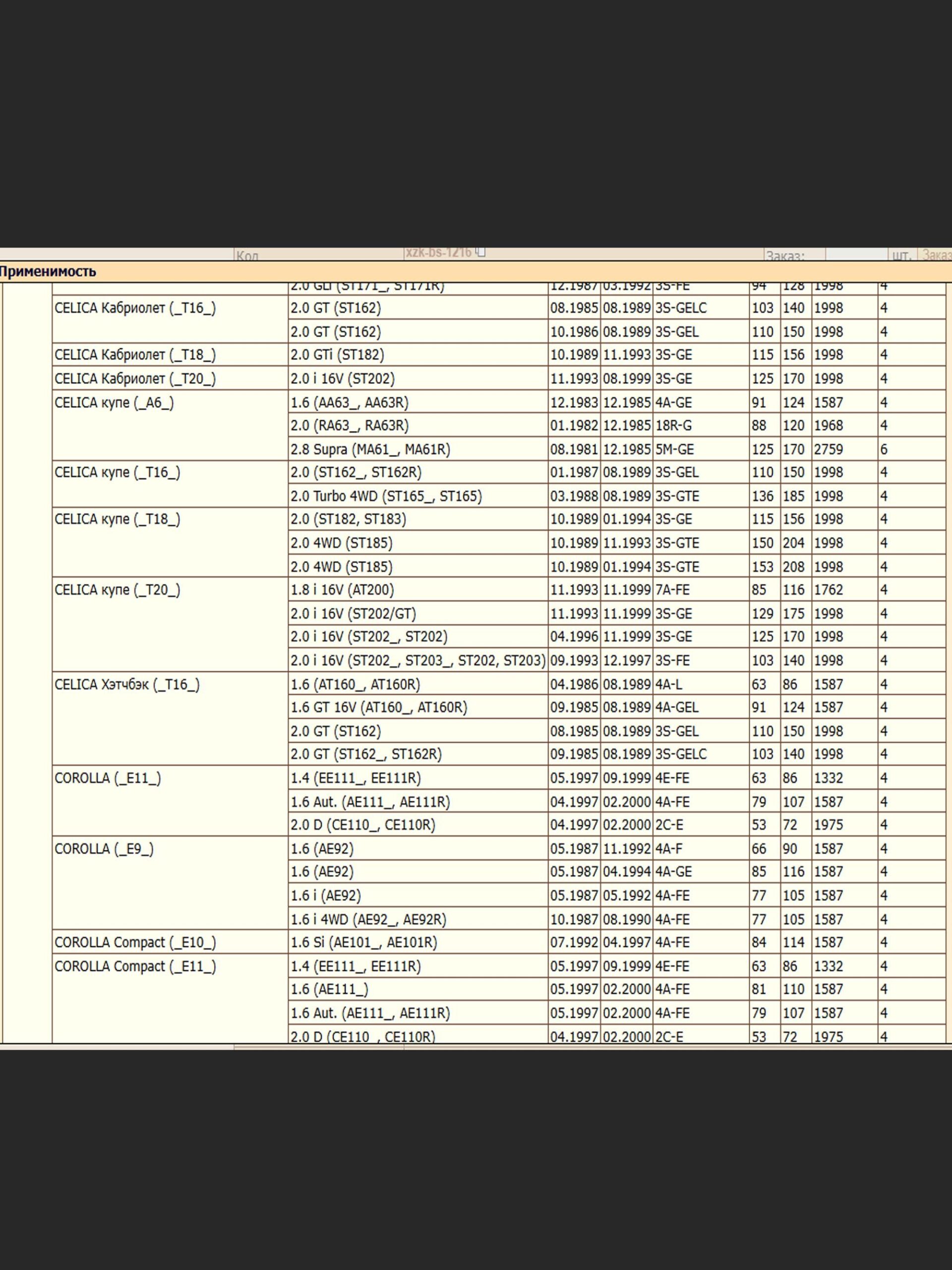This screenshot has height=1270, width=952.
Task: Click copy icon next to xzk-bs-1216 code
Action: (x=481, y=252)
